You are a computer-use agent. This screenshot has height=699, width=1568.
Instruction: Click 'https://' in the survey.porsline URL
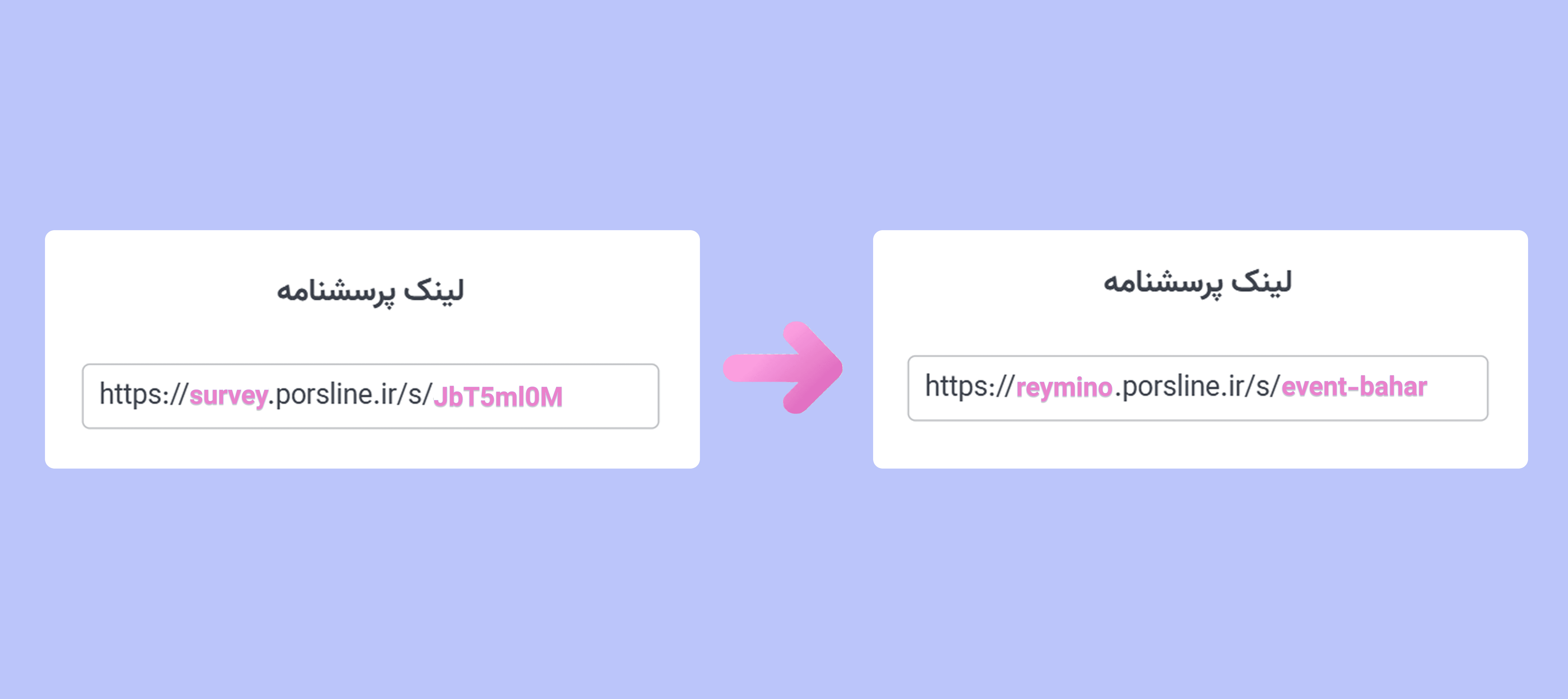144,394
